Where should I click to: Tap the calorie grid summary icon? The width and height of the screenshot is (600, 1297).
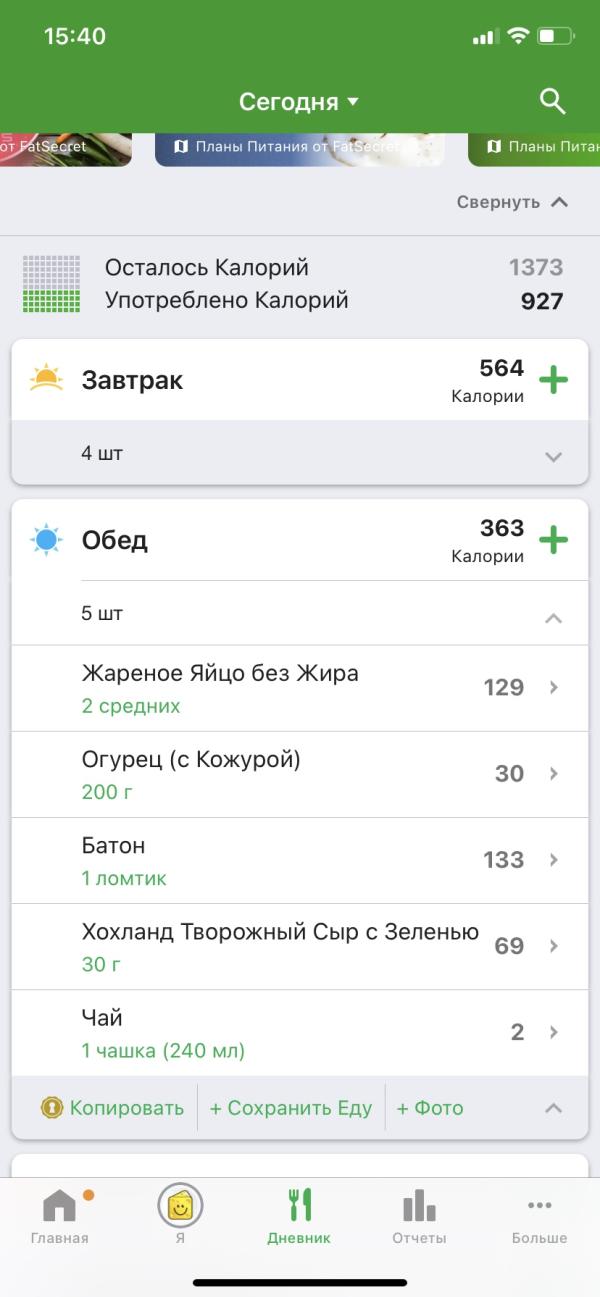51,284
